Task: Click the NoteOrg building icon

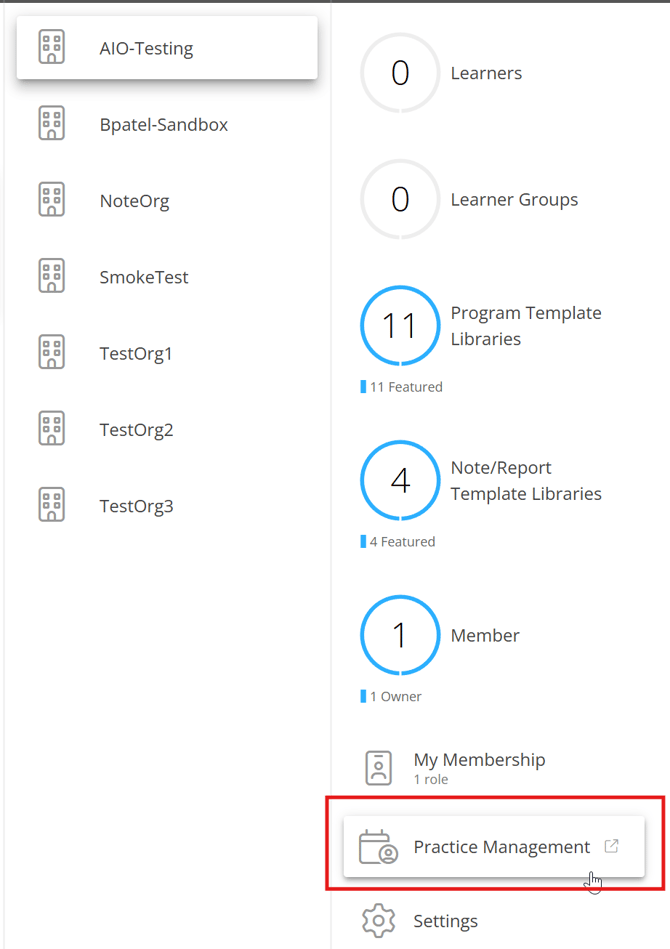Action: pyautogui.click(x=51, y=201)
